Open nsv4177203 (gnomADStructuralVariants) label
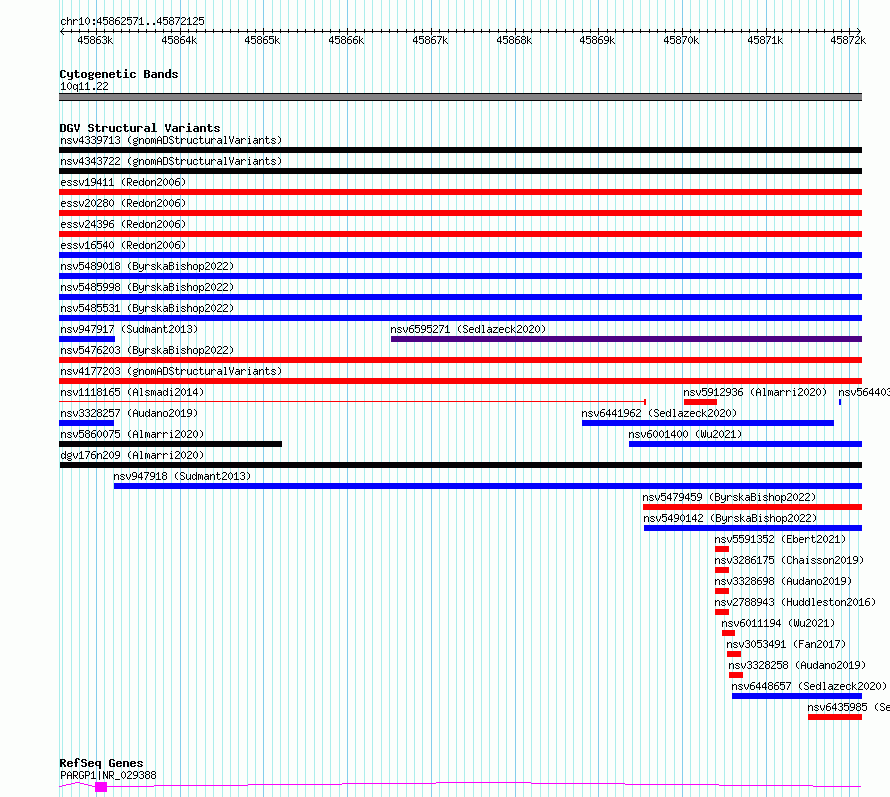Viewport: 890px width, 797px height. point(171,371)
